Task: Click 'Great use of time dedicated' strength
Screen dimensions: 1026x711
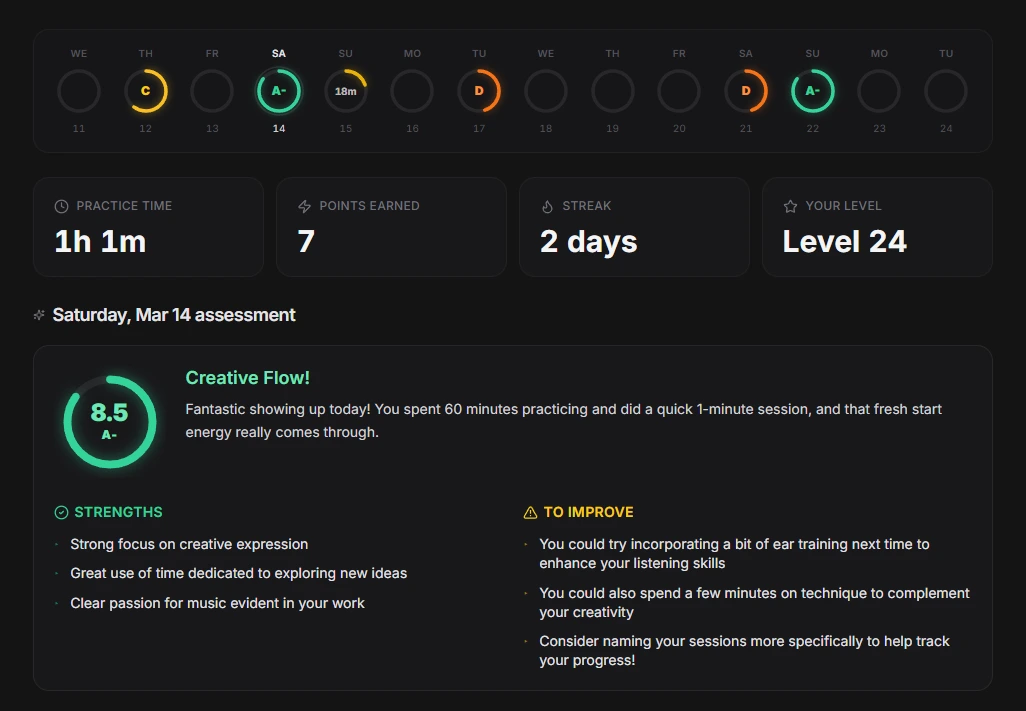Action: (239, 573)
